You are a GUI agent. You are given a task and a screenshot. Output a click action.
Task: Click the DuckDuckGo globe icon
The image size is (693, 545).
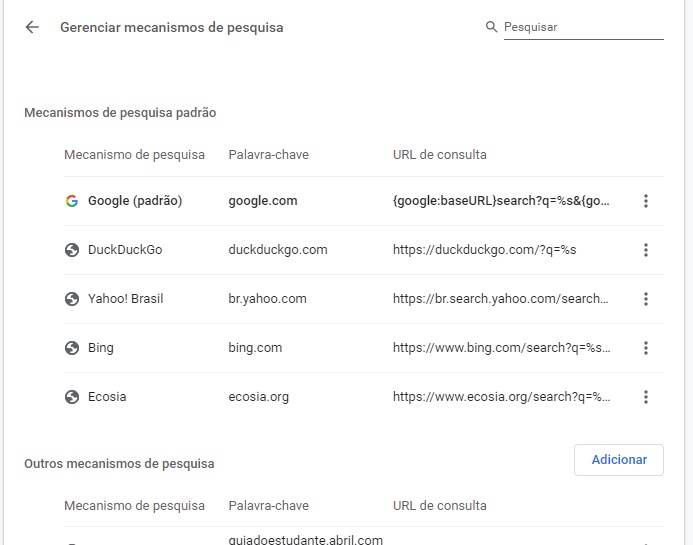tap(72, 250)
